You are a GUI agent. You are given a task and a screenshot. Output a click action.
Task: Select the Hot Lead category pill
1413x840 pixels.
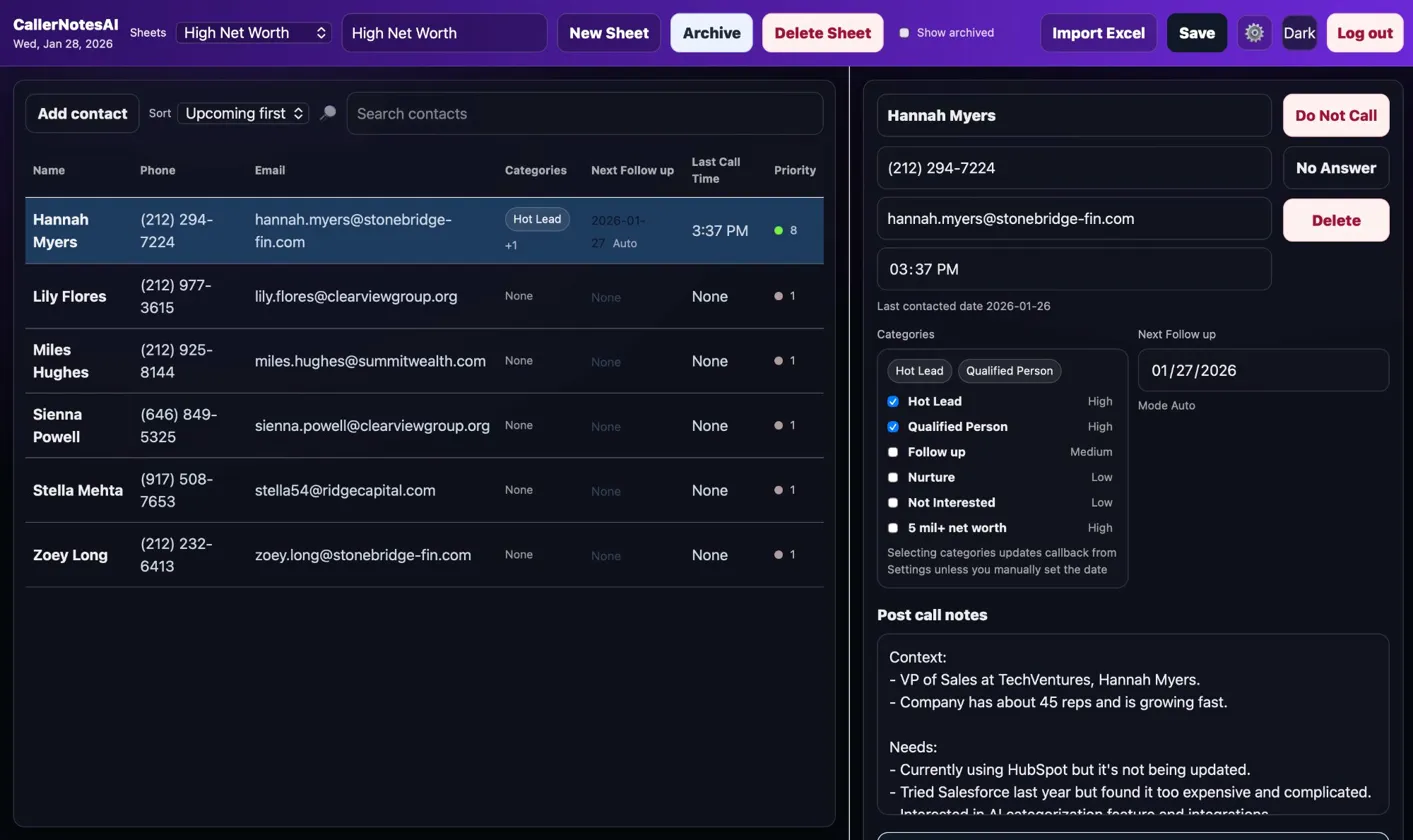tap(918, 370)
